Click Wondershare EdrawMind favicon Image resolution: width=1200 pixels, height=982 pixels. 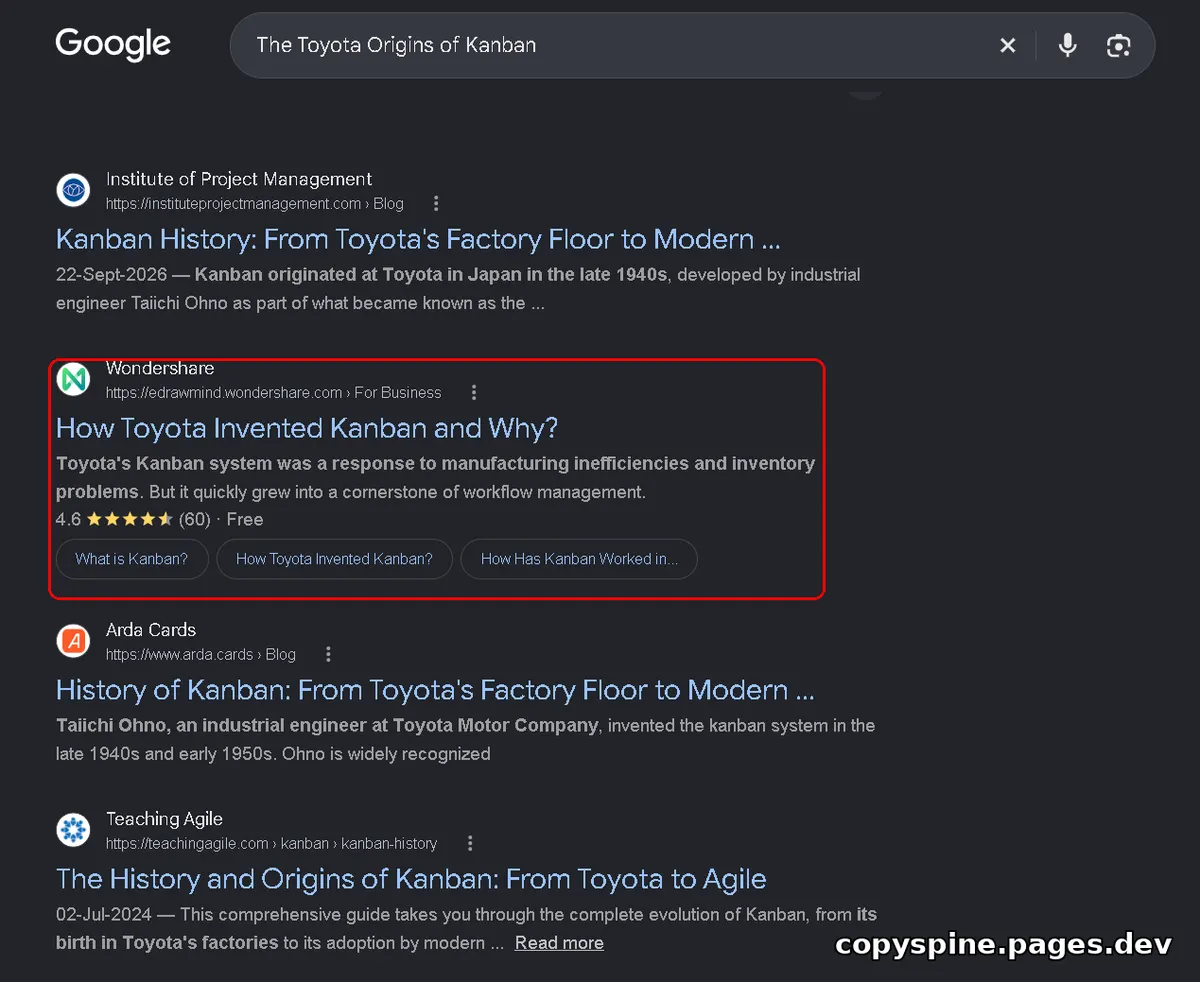click(73, 379)
